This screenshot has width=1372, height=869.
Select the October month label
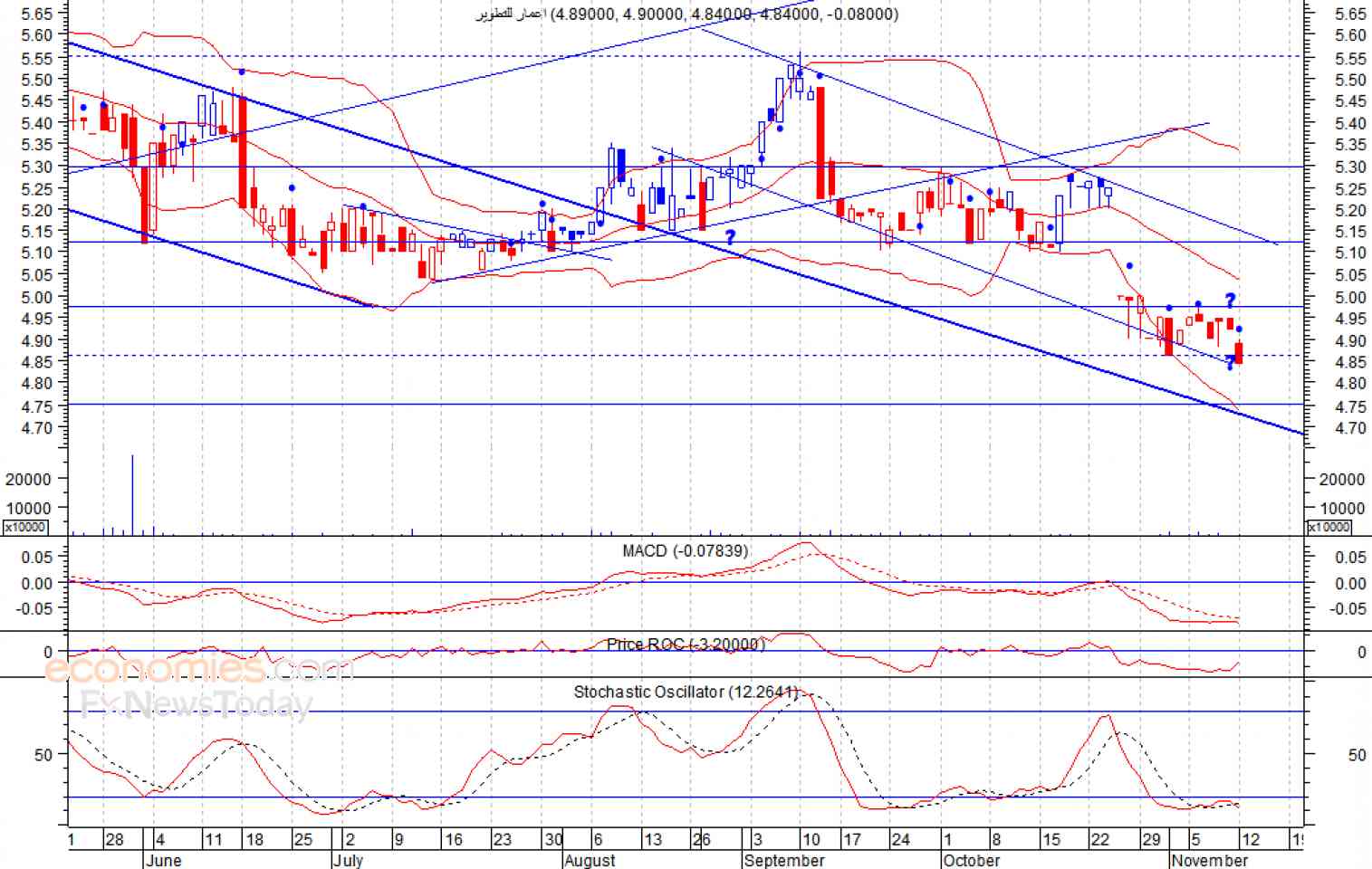tap(972, 860)
